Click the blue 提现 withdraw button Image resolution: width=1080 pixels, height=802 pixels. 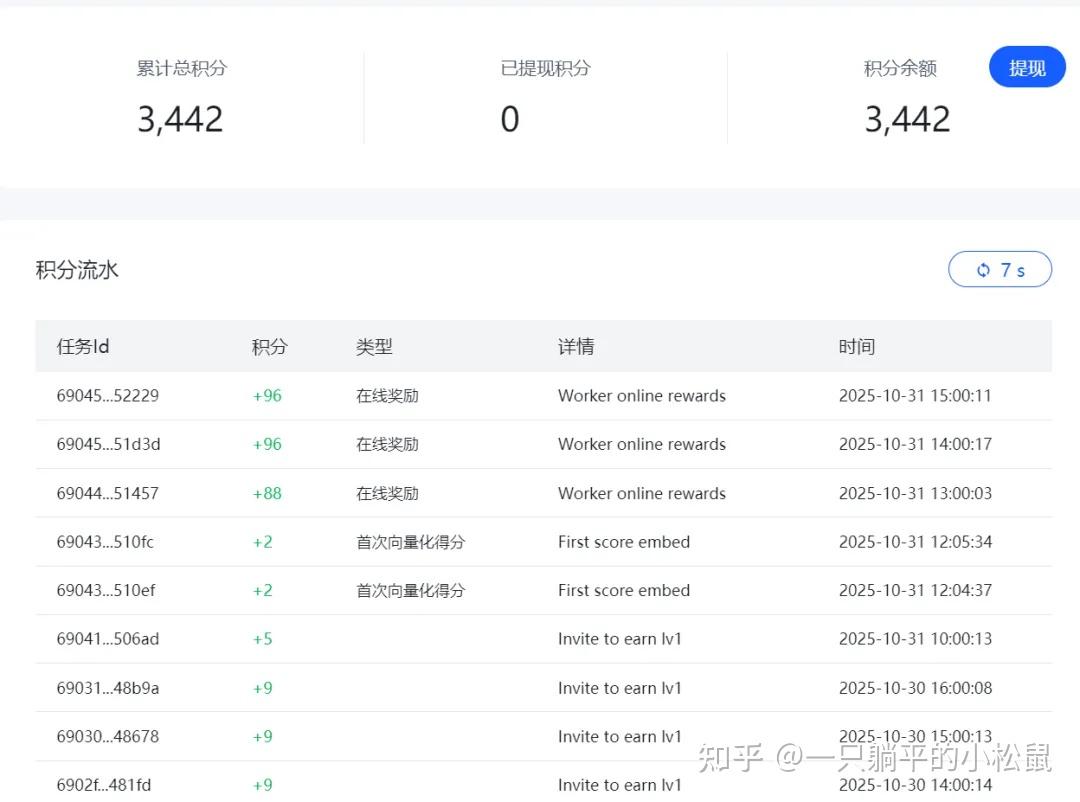point(1027,68)
